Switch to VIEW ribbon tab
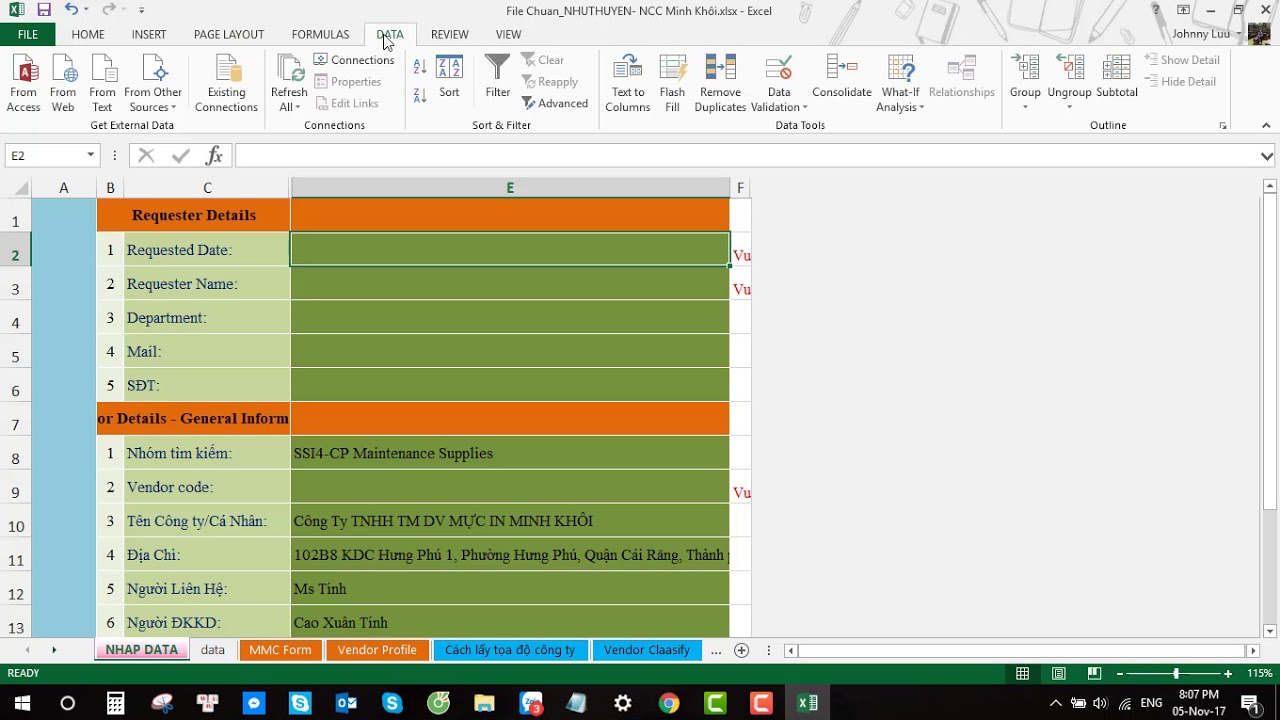The width and height of the screenshot is (1280, 720). click(508, 34)
